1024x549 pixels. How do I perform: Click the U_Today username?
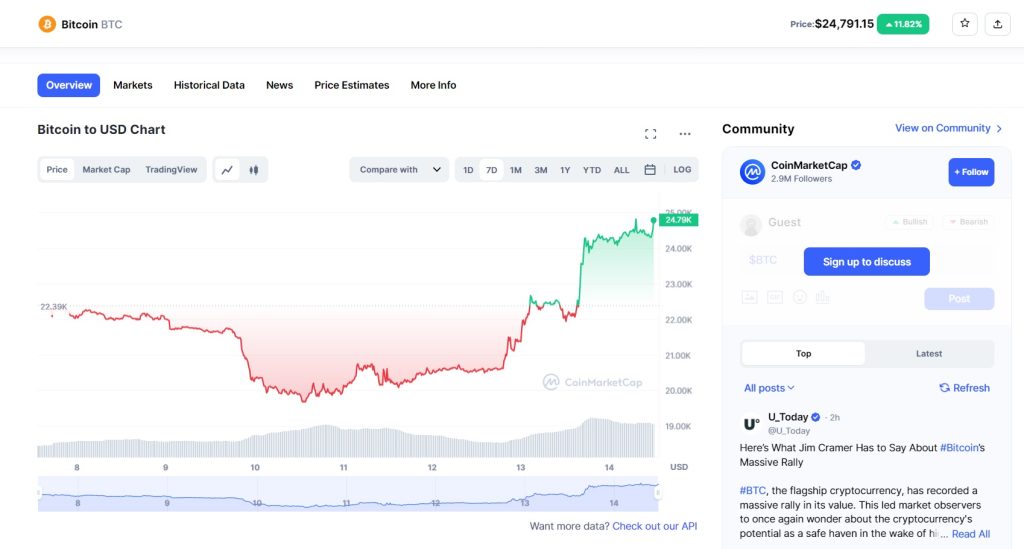[788, 417]
